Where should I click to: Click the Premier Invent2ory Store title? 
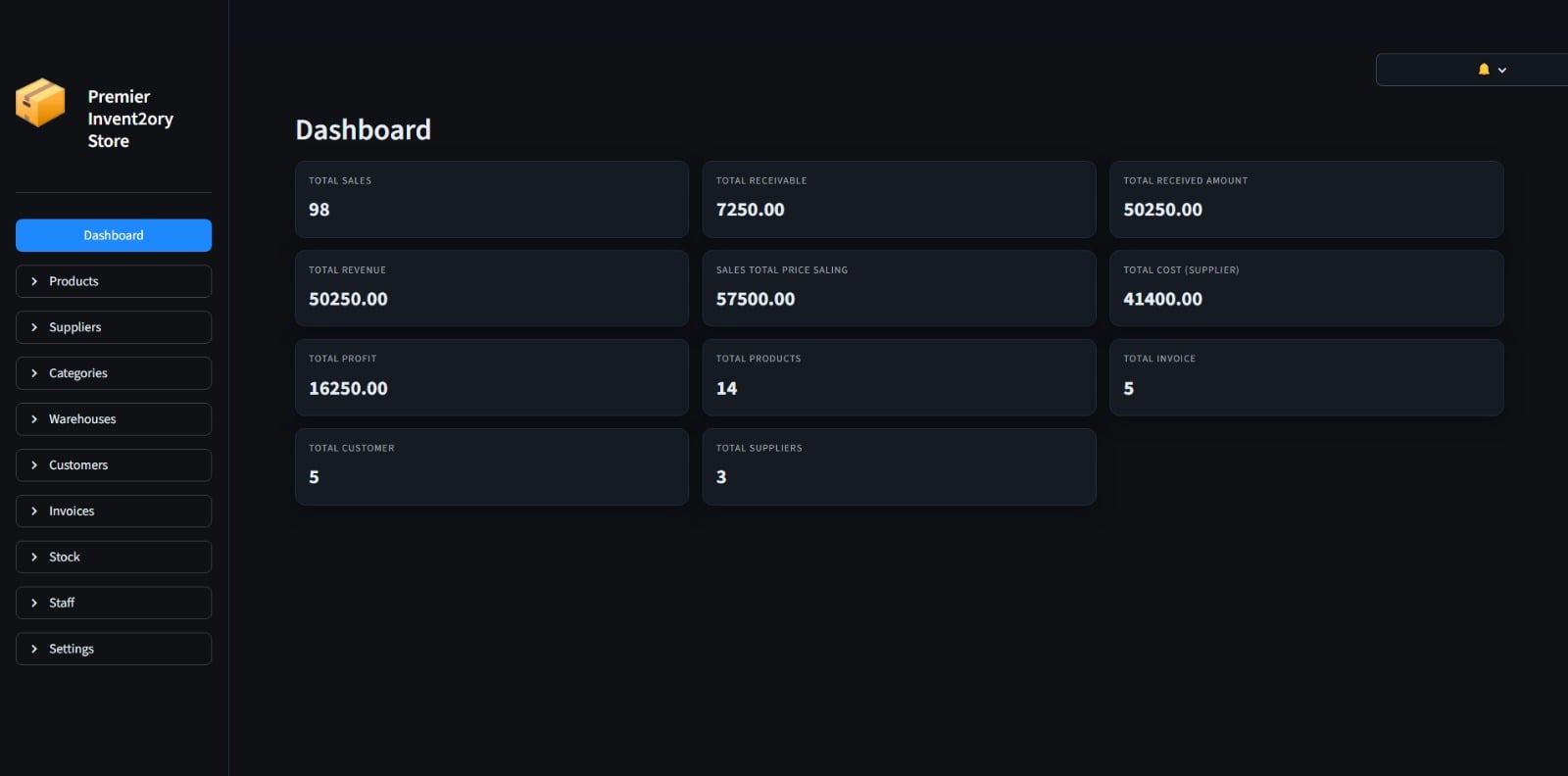tap(130, 119)
